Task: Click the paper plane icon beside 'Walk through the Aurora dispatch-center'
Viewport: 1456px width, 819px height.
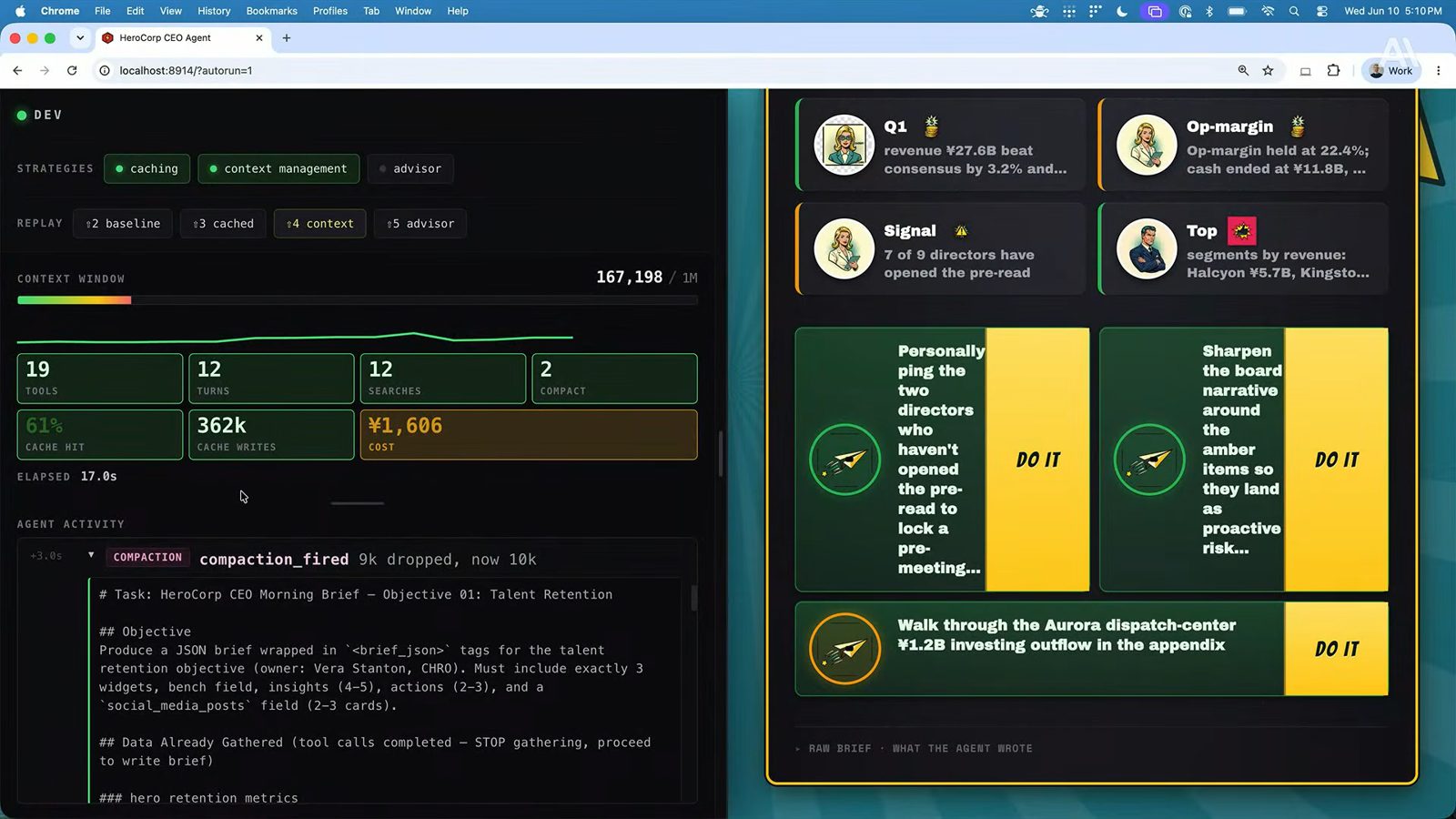Action: point(844,649)
